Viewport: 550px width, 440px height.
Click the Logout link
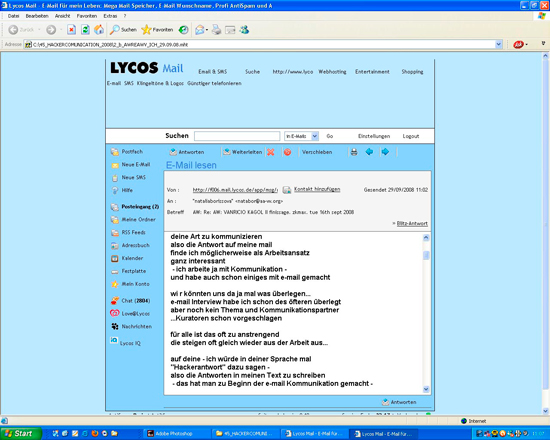pyautogui.click(x=411, y=136)
